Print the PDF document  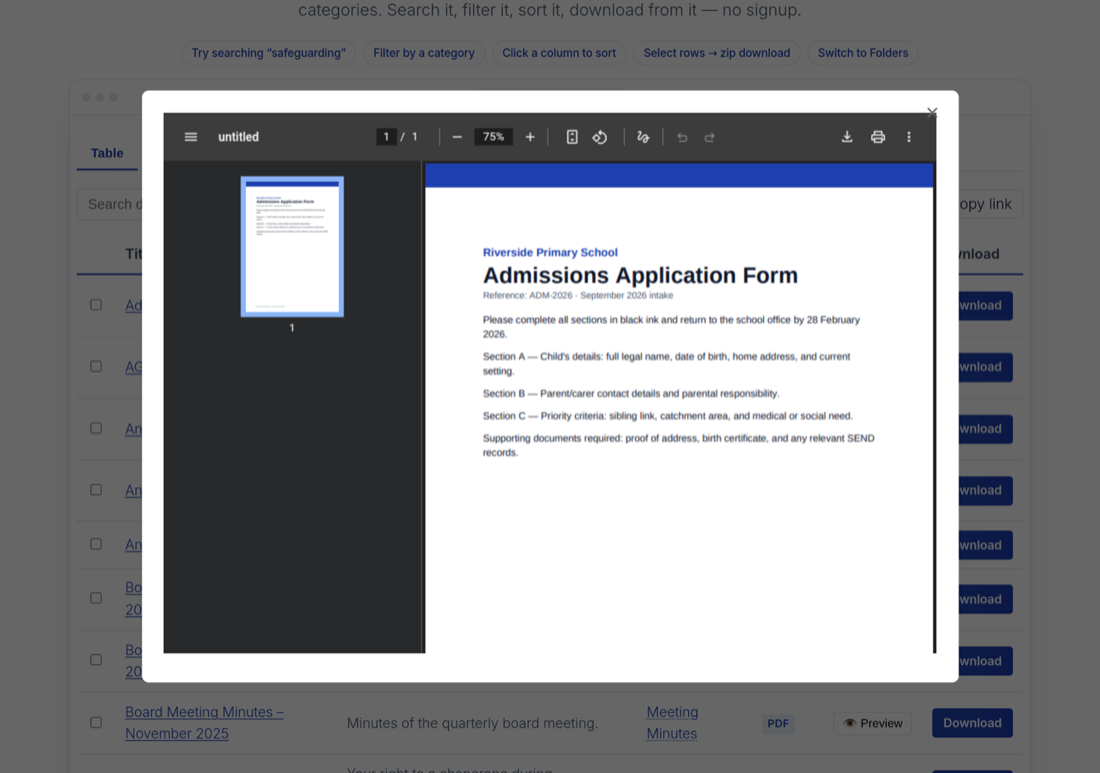[878, 137]
